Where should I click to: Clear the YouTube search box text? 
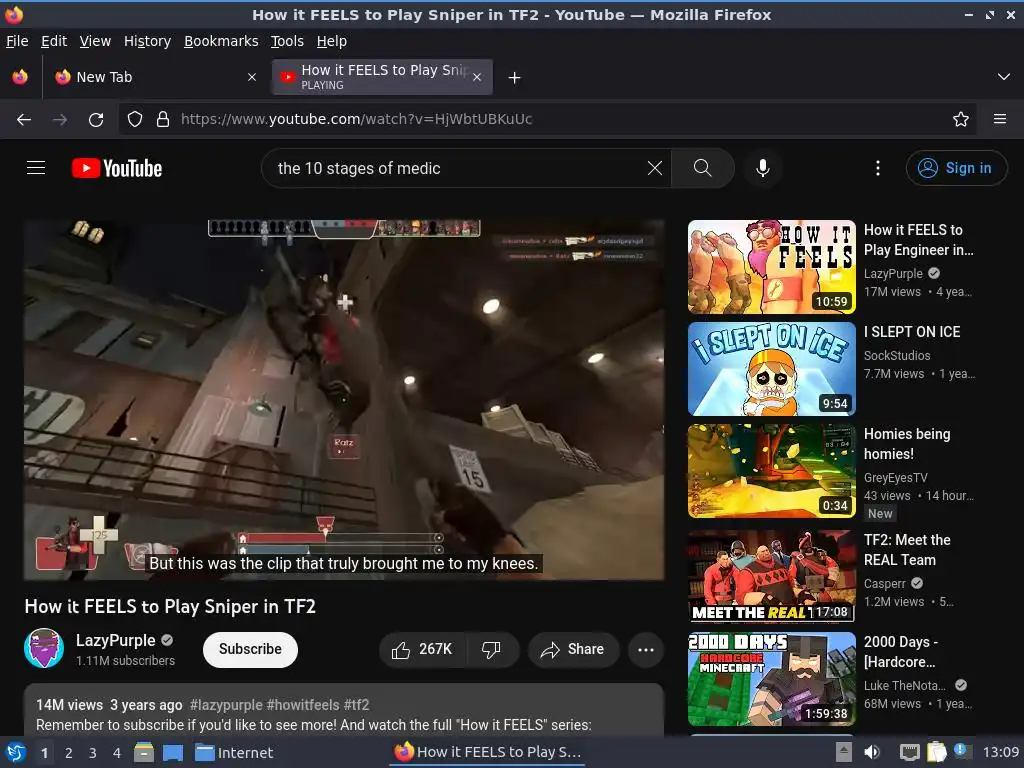pos(654,168)
